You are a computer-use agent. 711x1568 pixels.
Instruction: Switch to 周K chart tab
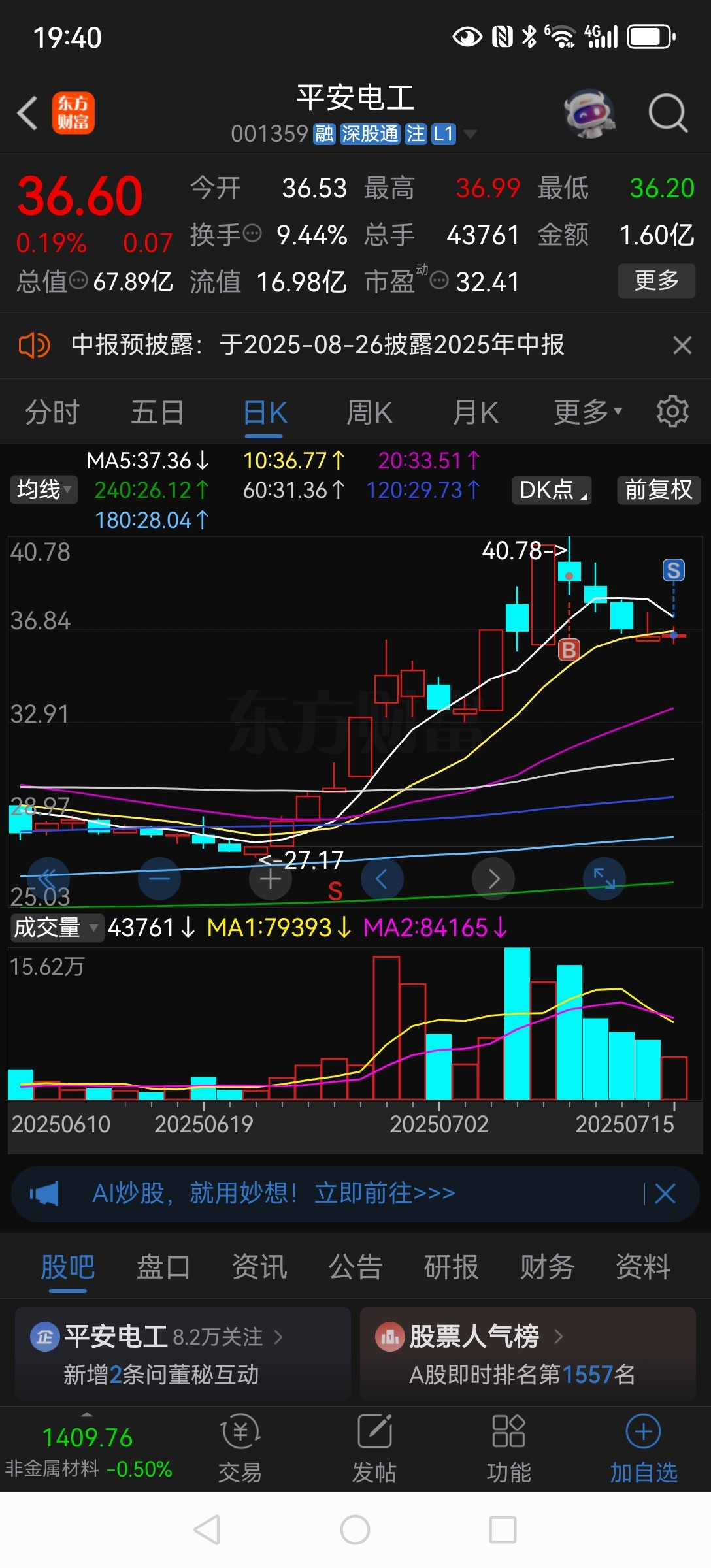point(369,412)
